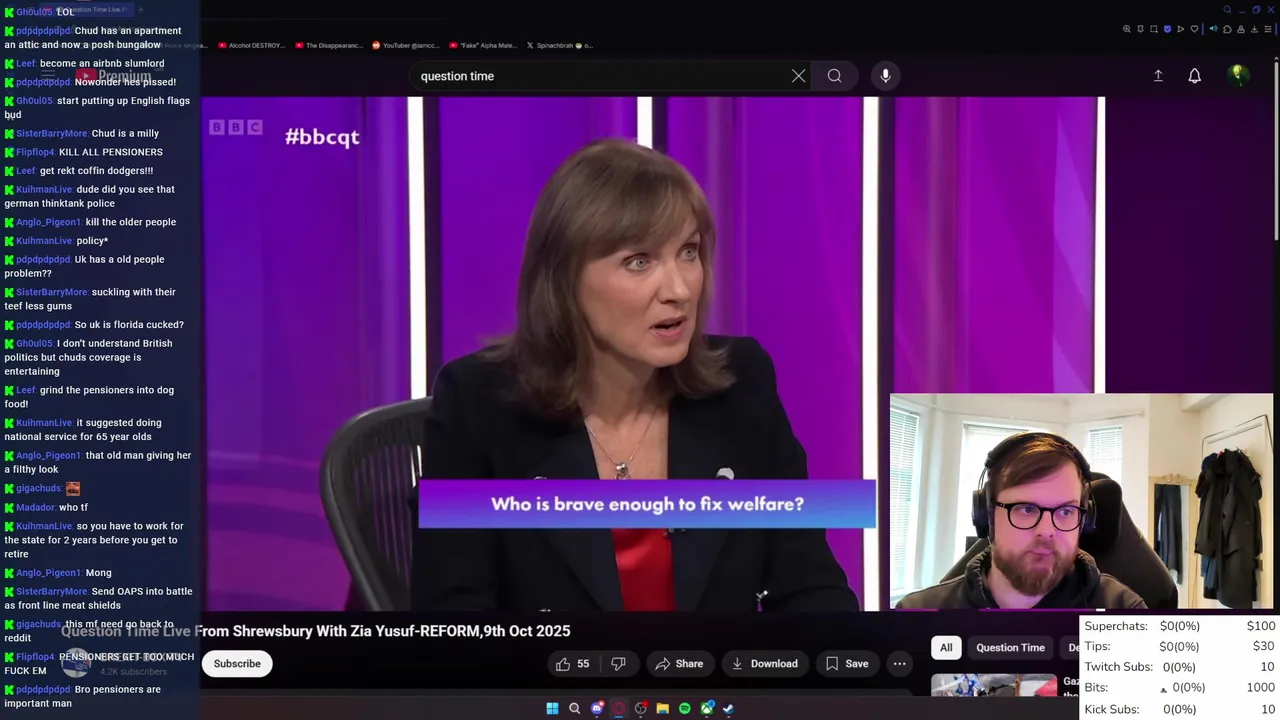The image size is (1280, 720).
Task: Click into the question time search field
Action: click(600, 76)
